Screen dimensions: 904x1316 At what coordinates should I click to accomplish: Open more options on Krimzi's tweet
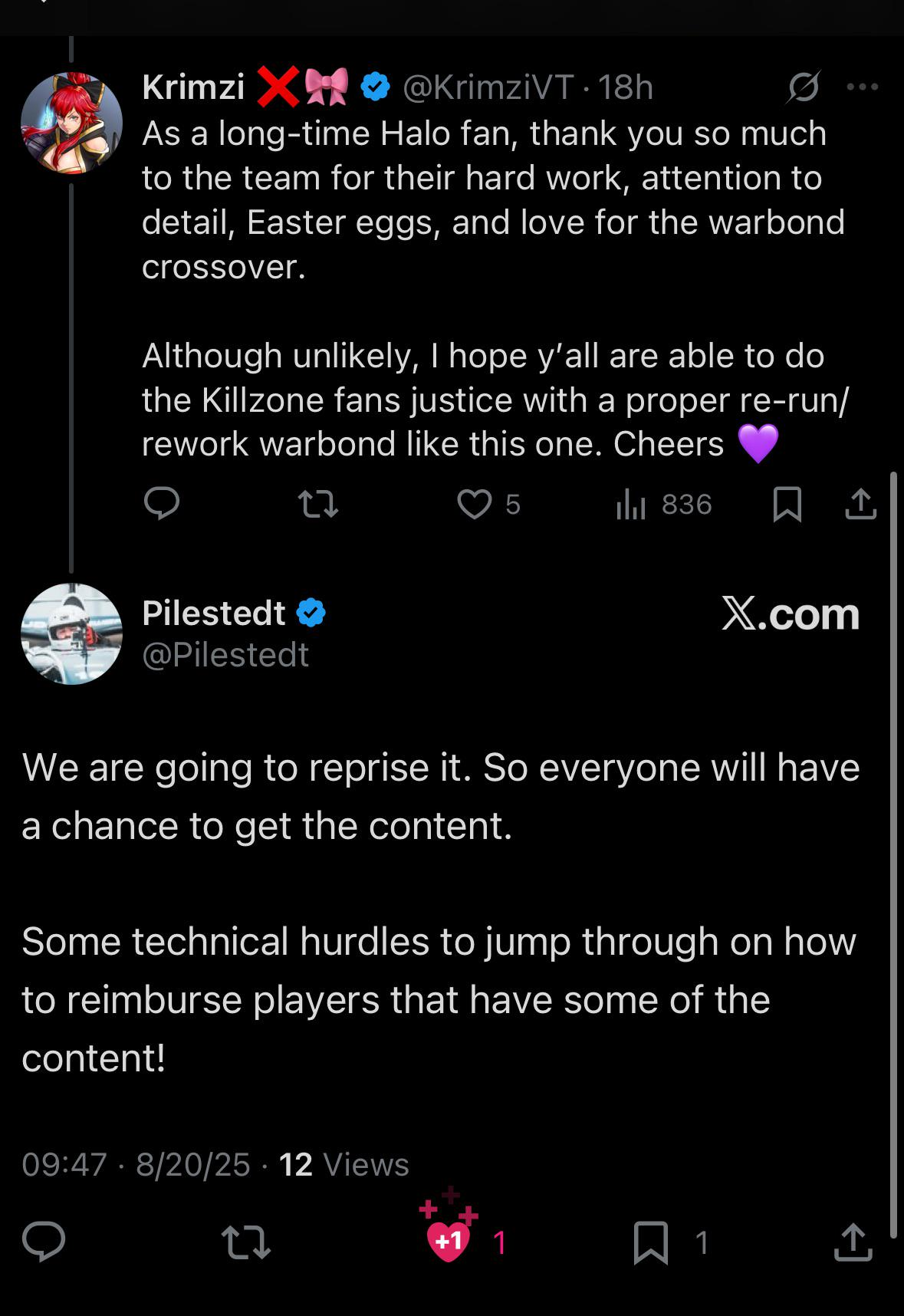(x=862, y=87)
